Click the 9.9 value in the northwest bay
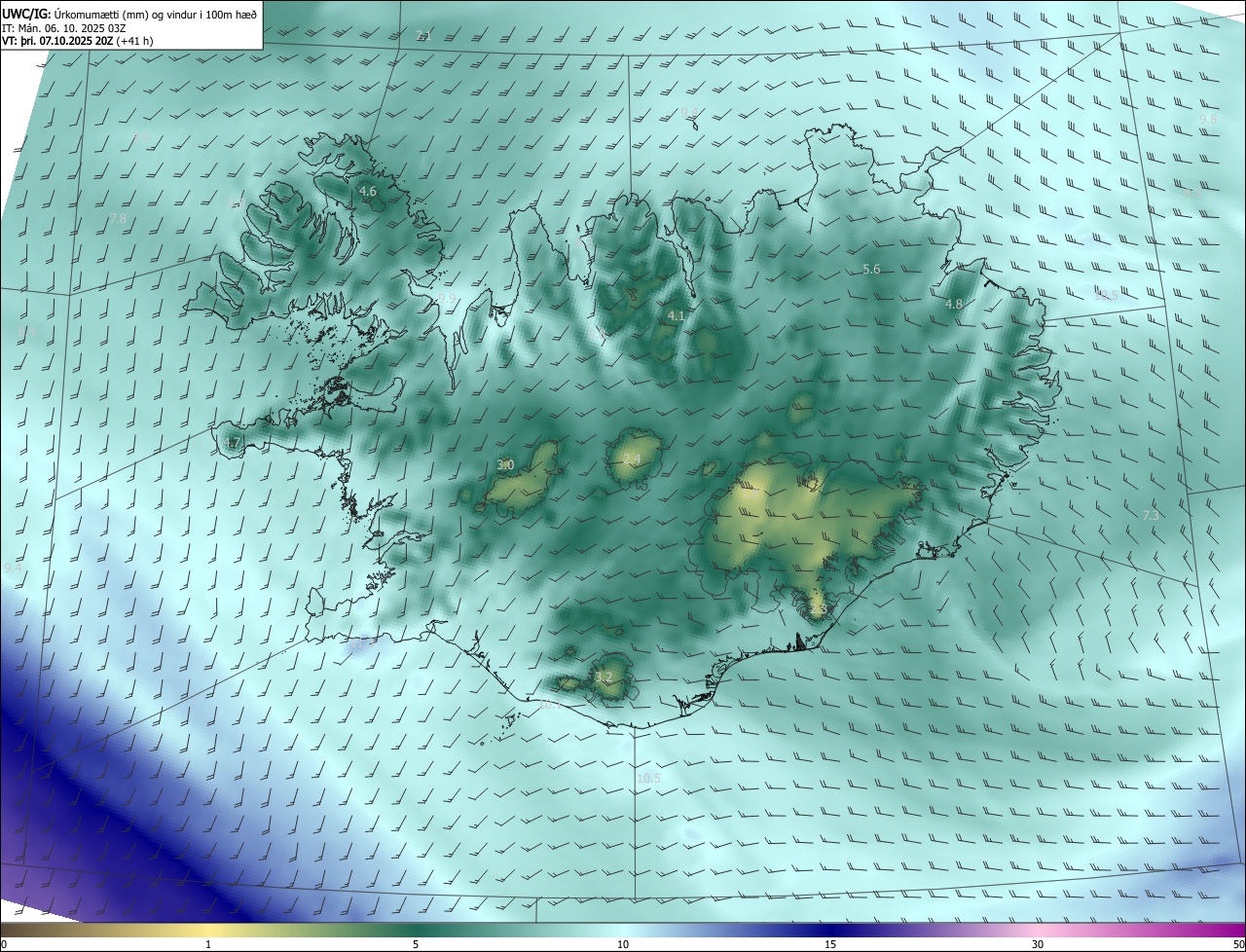1246x952 pixels. click(x=447, y=298)
